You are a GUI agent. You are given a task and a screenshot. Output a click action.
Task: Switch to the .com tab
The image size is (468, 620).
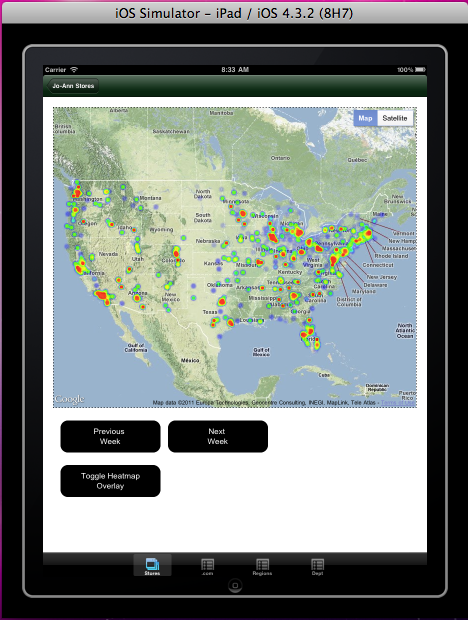point(207,566)
